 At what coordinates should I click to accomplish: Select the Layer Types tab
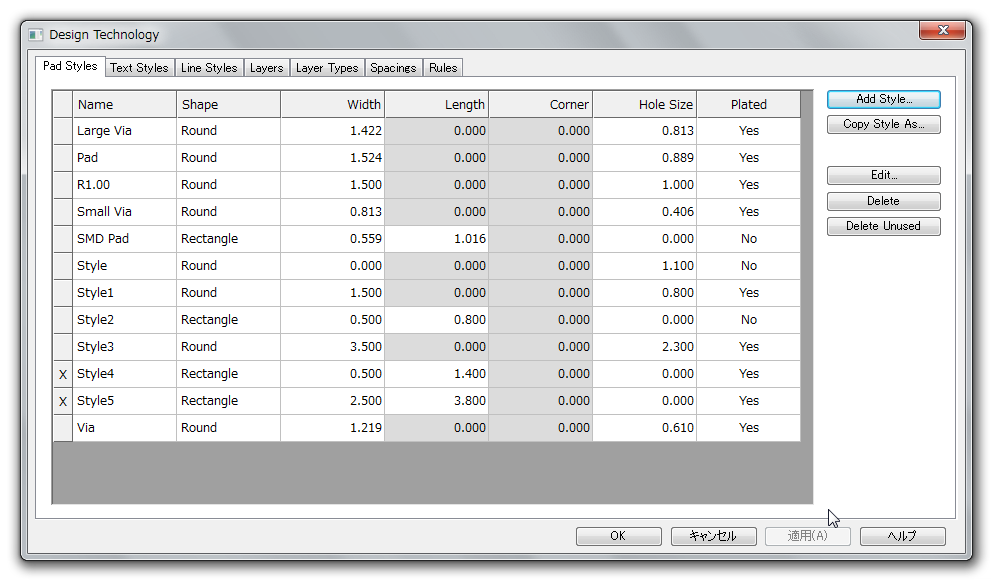pyautogui.click(x=327, y=68)
